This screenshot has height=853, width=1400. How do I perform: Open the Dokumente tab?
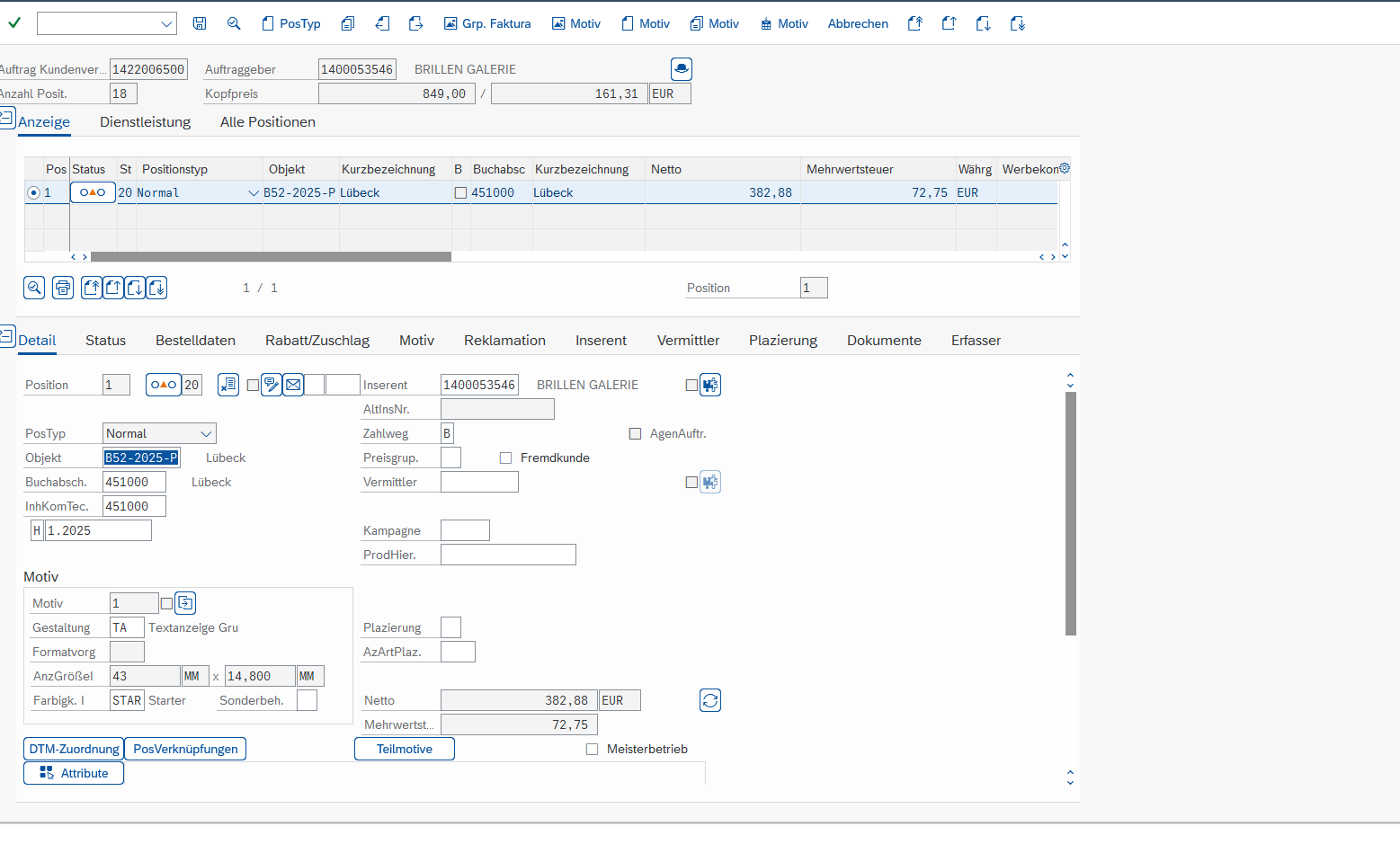(x=884, y=341)
